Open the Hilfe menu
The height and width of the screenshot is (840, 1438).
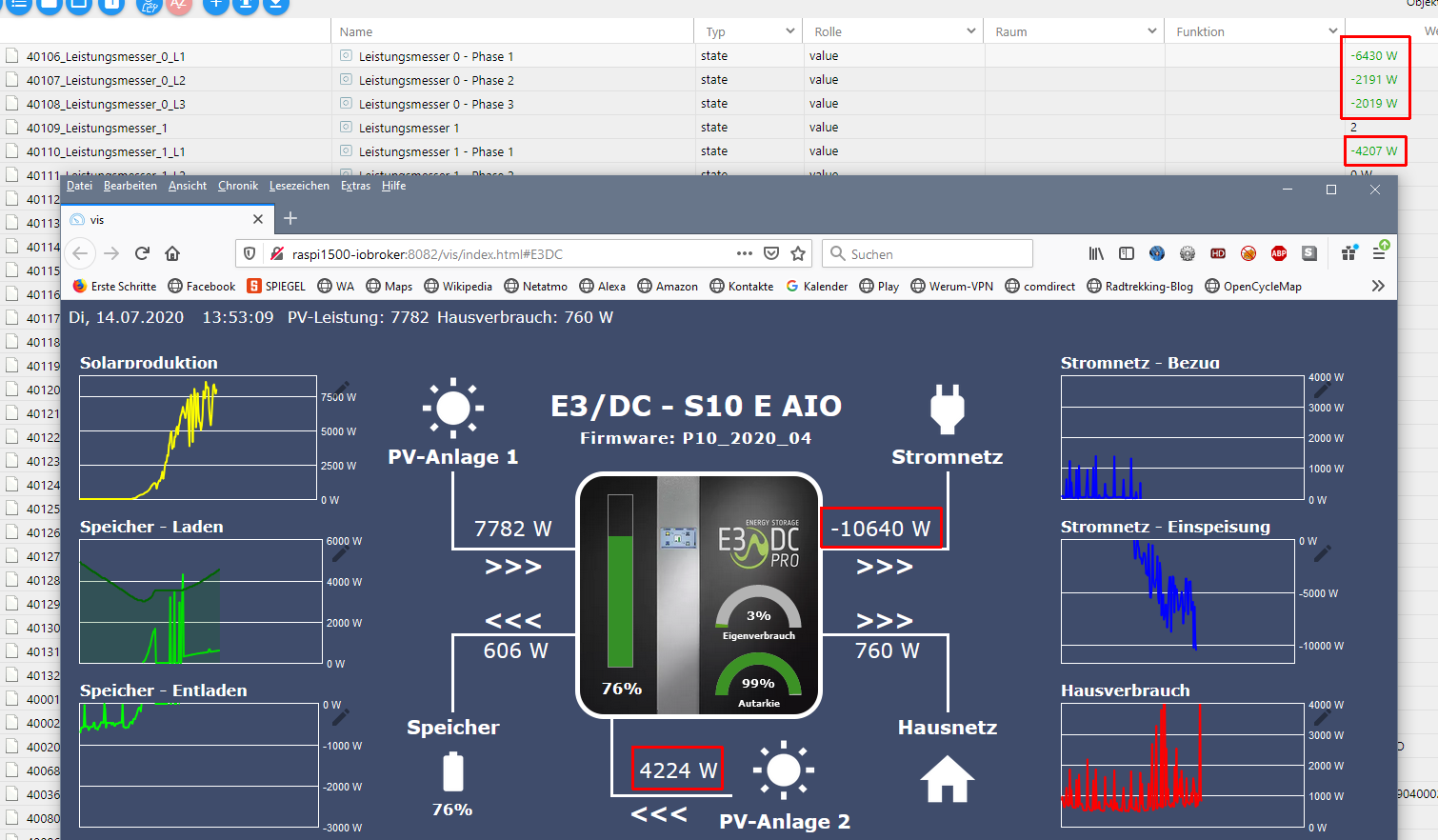coord(394,186)
